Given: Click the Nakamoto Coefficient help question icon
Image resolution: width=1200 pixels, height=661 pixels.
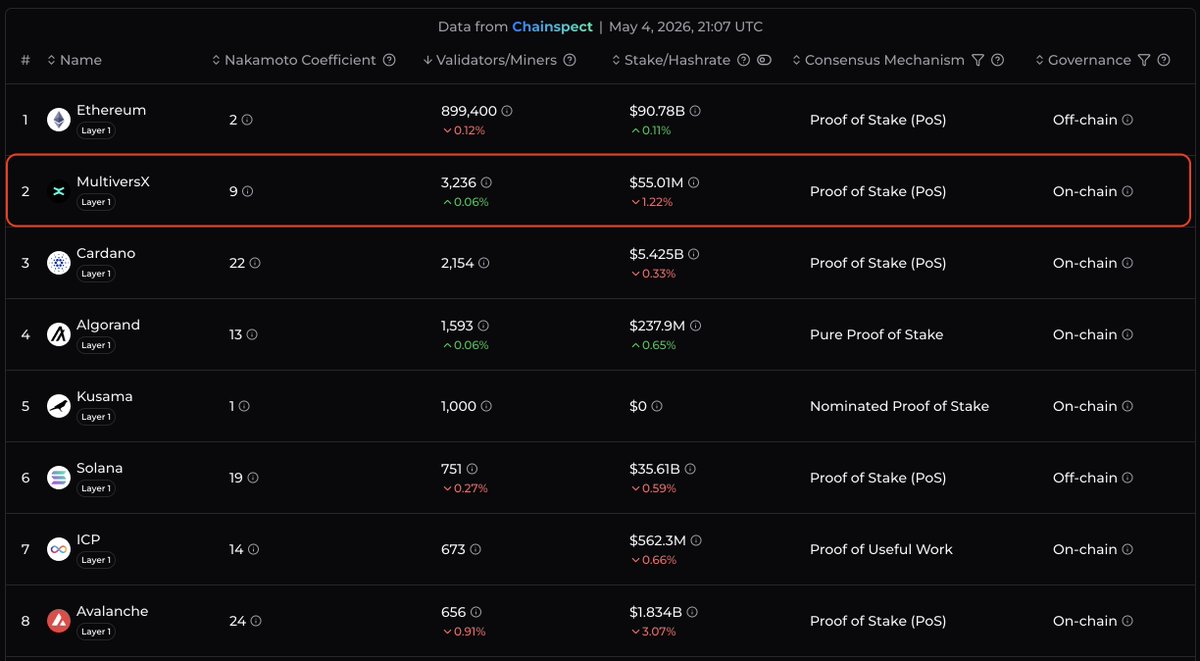Looking at the screenshot, I should coord(389,60).
